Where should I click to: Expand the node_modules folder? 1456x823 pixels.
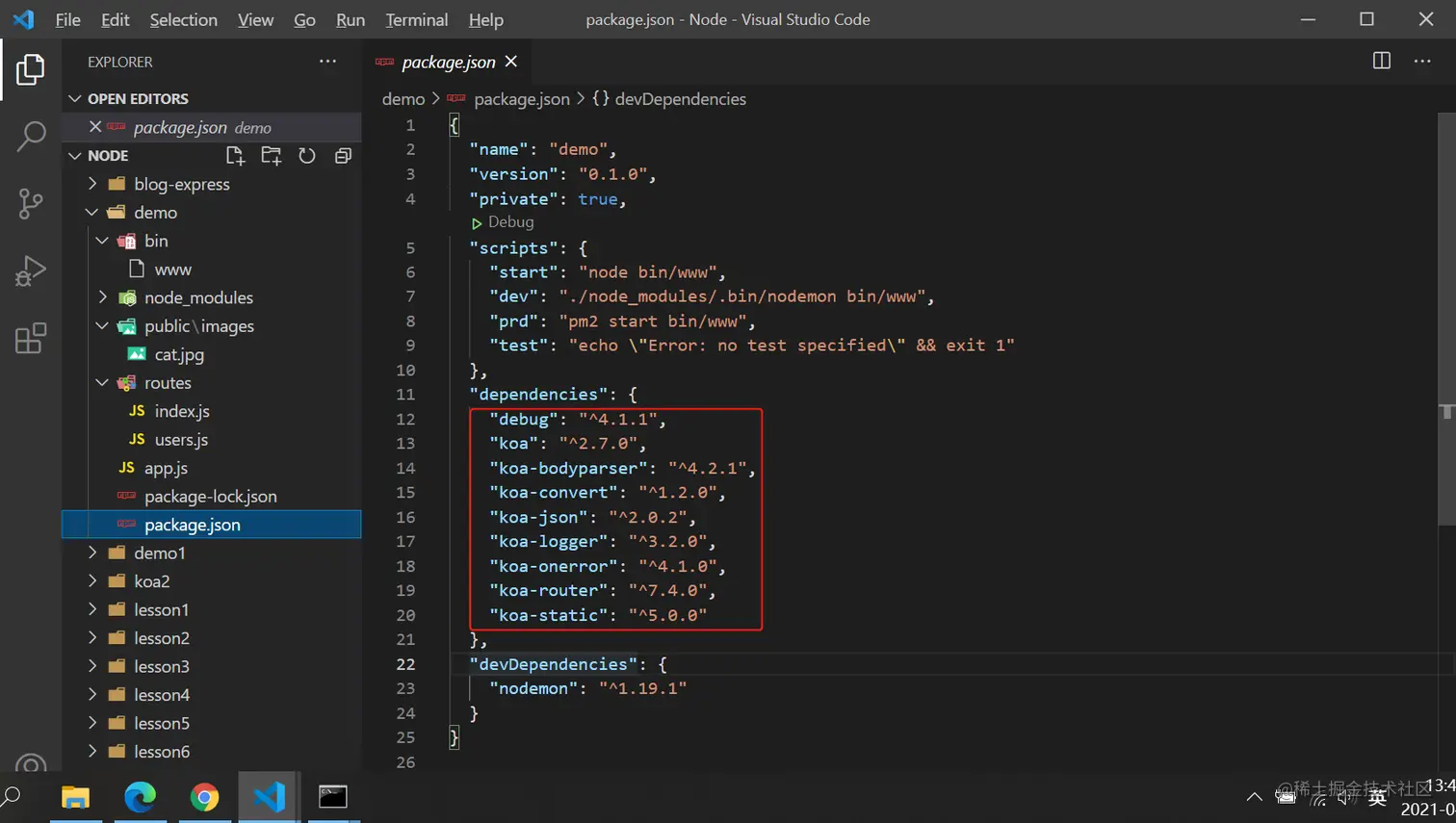[103, 297]
